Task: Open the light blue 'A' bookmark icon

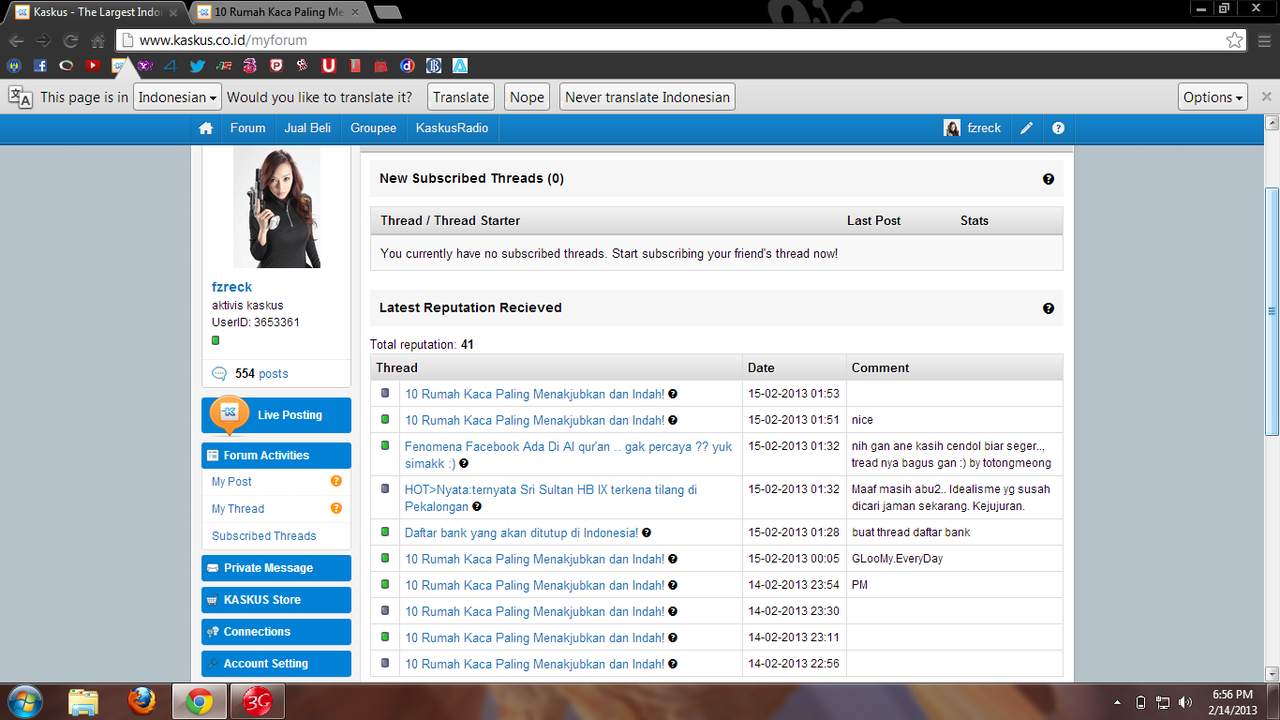Action: pyautogui.click(x=460, y=65)
